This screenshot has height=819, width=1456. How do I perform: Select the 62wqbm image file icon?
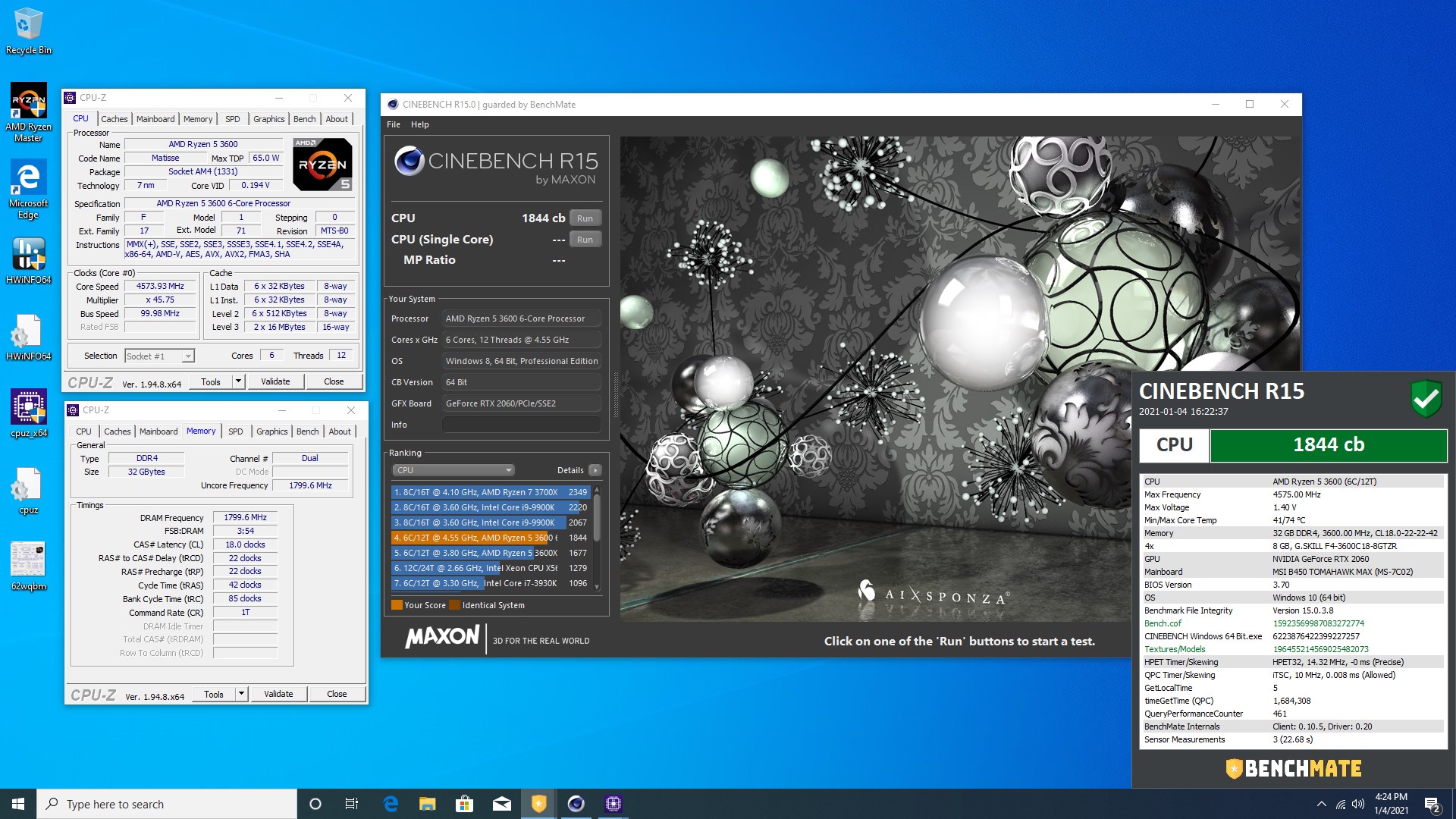29,566
